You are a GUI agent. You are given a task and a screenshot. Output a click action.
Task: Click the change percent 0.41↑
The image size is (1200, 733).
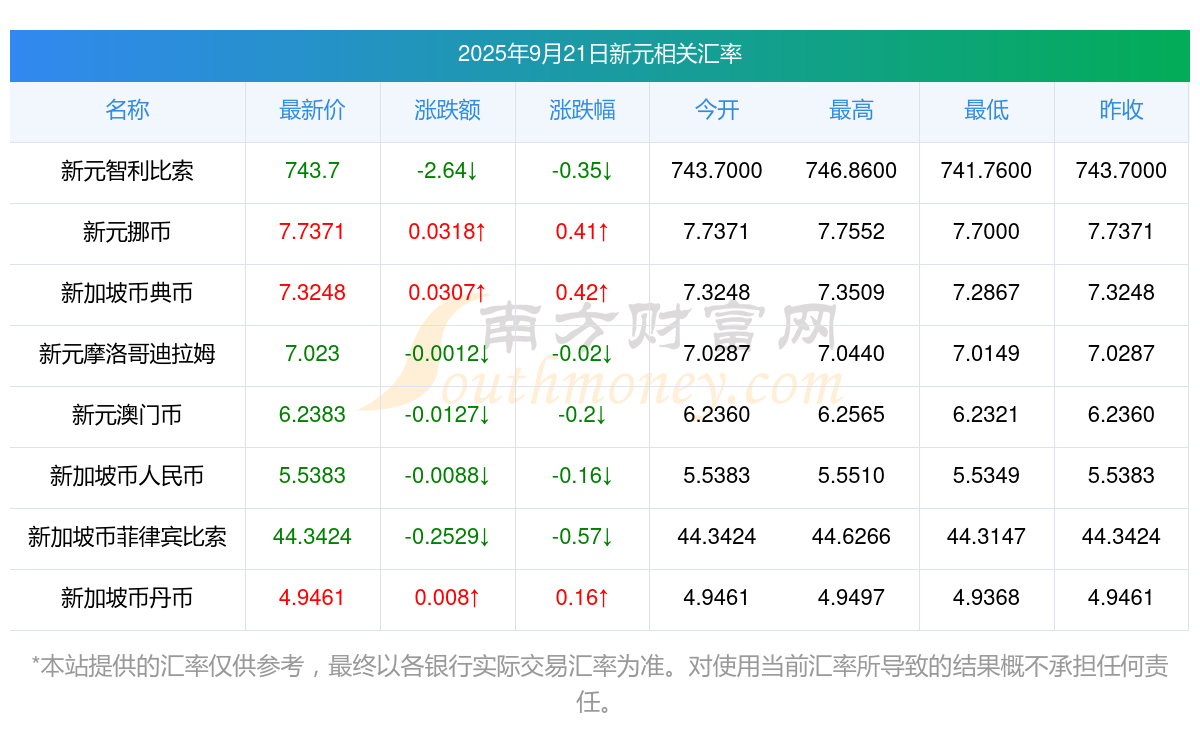click(582, 232)
